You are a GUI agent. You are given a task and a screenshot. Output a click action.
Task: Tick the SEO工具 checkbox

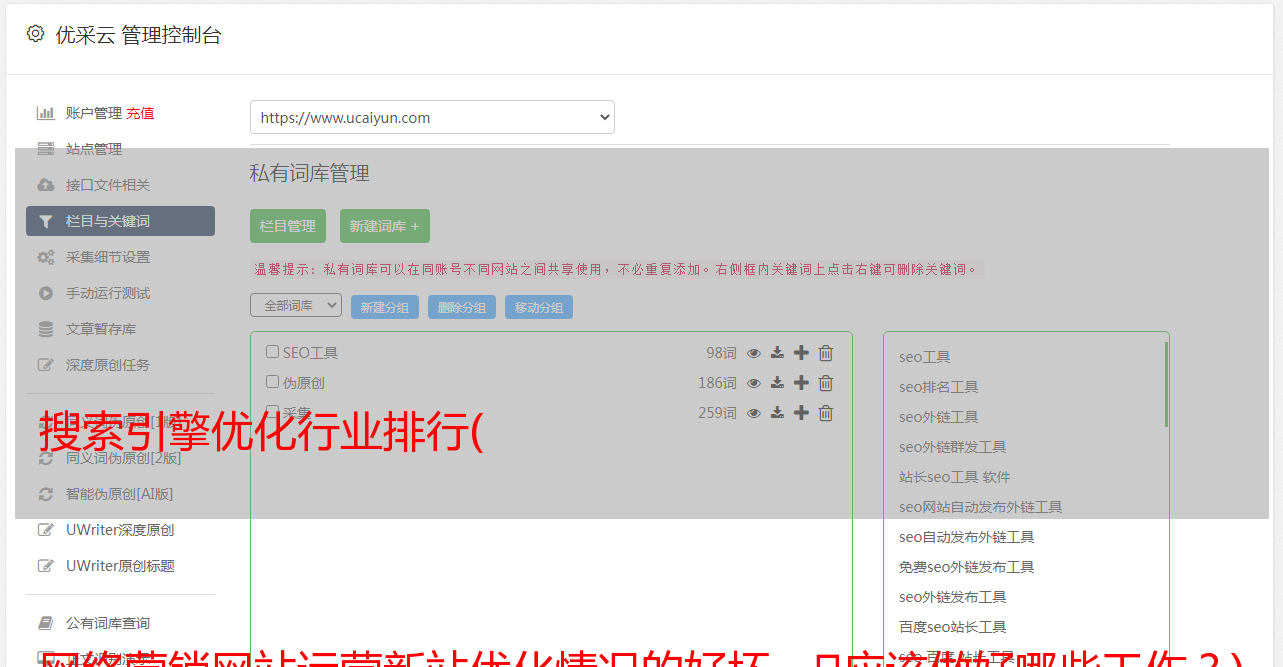(x=272, y=352)
